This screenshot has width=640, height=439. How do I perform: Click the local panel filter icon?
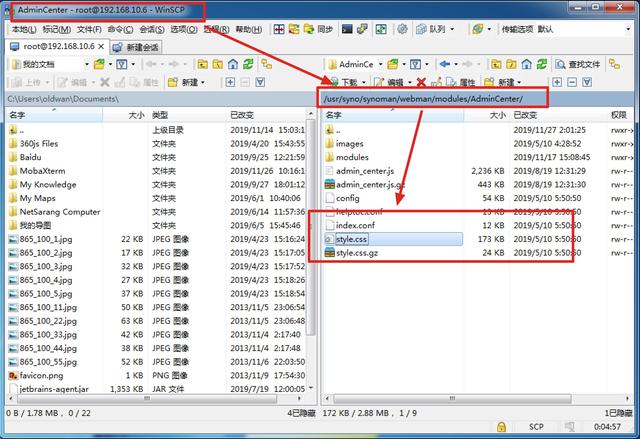(122, 64)
